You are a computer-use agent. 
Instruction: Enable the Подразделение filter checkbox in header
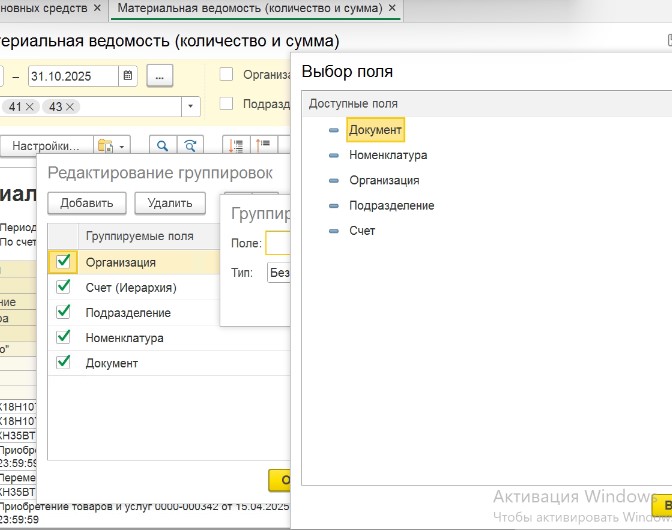pyautogui.click(x=226, y=103)
